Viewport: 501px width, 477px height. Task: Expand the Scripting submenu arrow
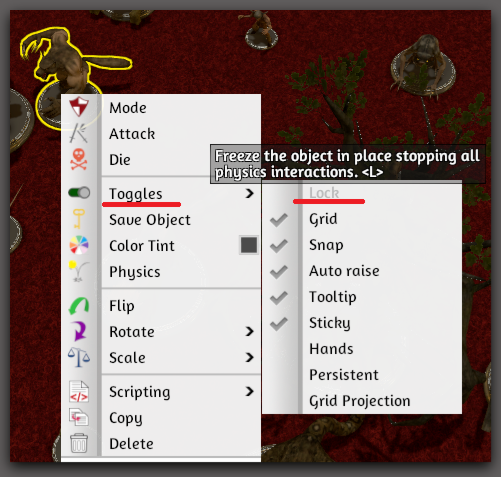point(250,391)
